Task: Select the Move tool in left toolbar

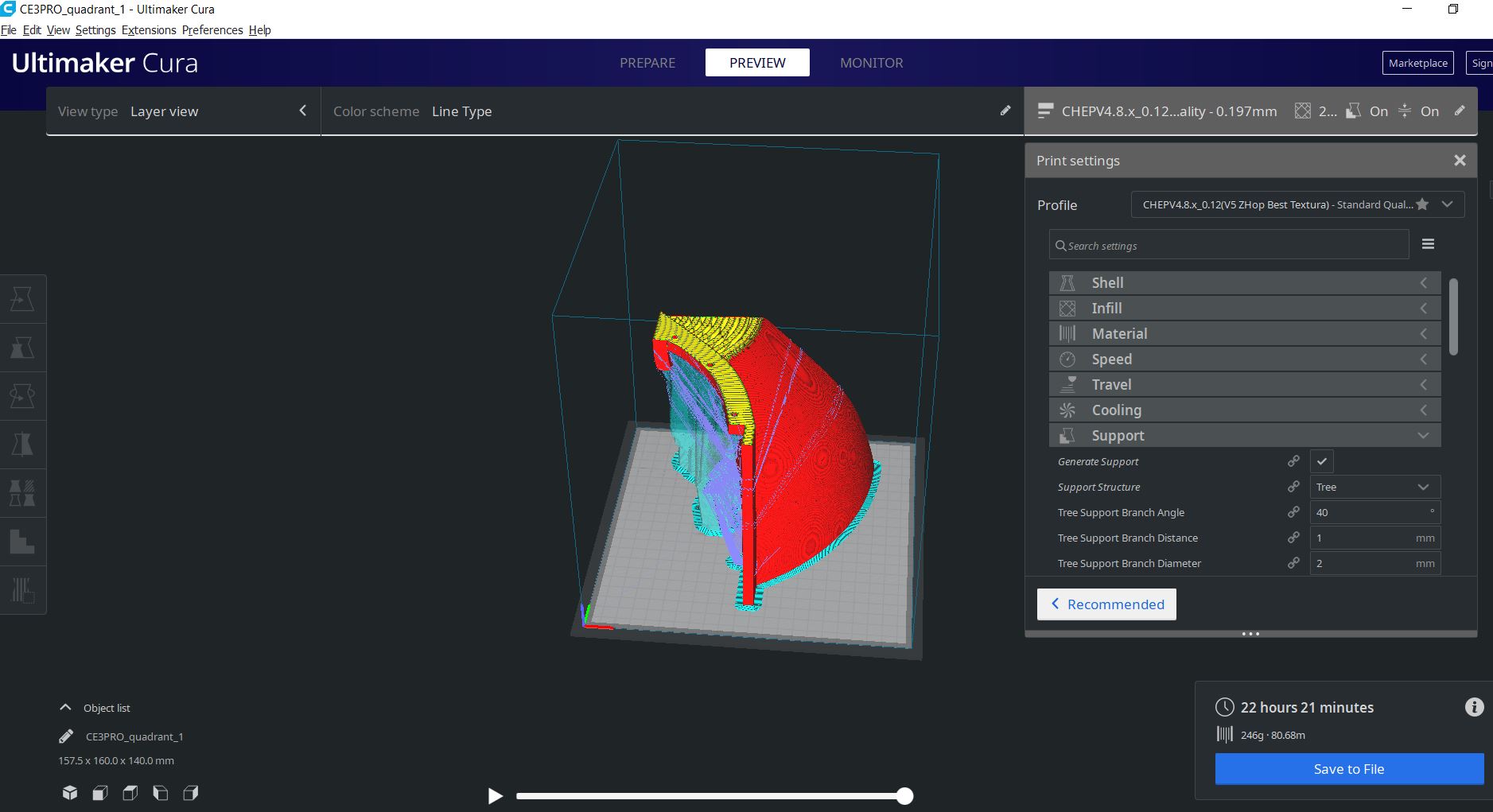Action: tap(21, 299)
